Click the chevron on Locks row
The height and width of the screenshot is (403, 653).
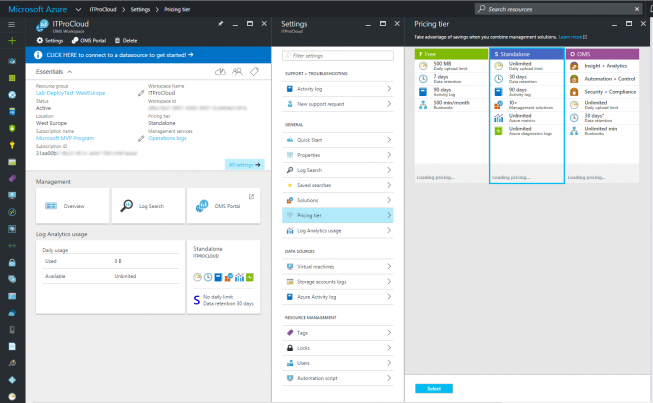[x=389, y=348]
